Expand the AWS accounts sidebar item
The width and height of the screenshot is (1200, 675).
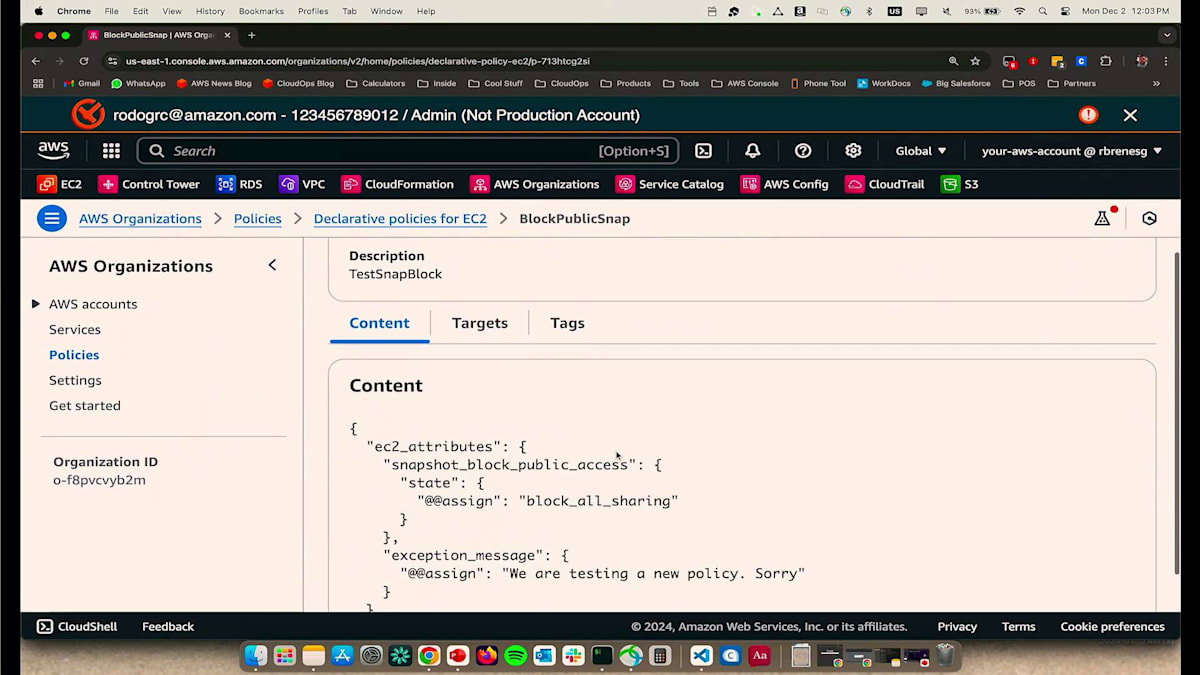36,304
